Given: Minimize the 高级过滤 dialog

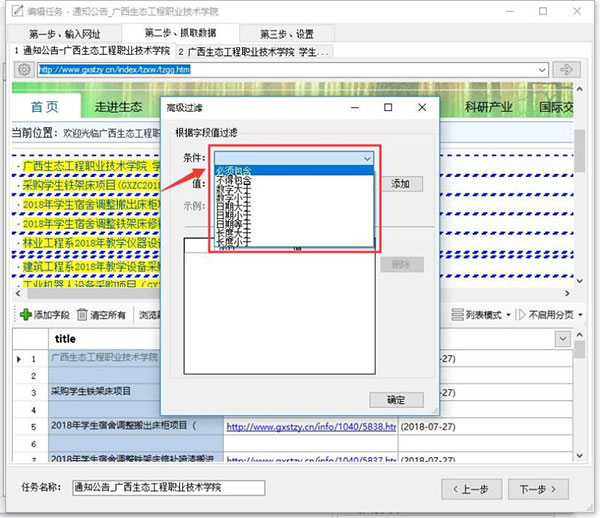Looking at the screenshot, I should tap(355, 108).
